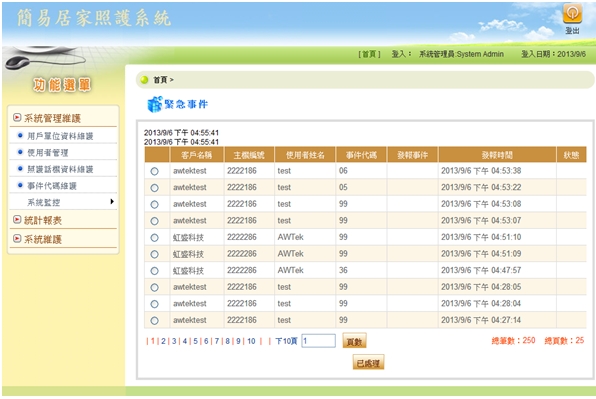The height and width of the screenshot is (399, 596).
Task: Click the 系統管理維護 section arrow icon
Action: 17,117
